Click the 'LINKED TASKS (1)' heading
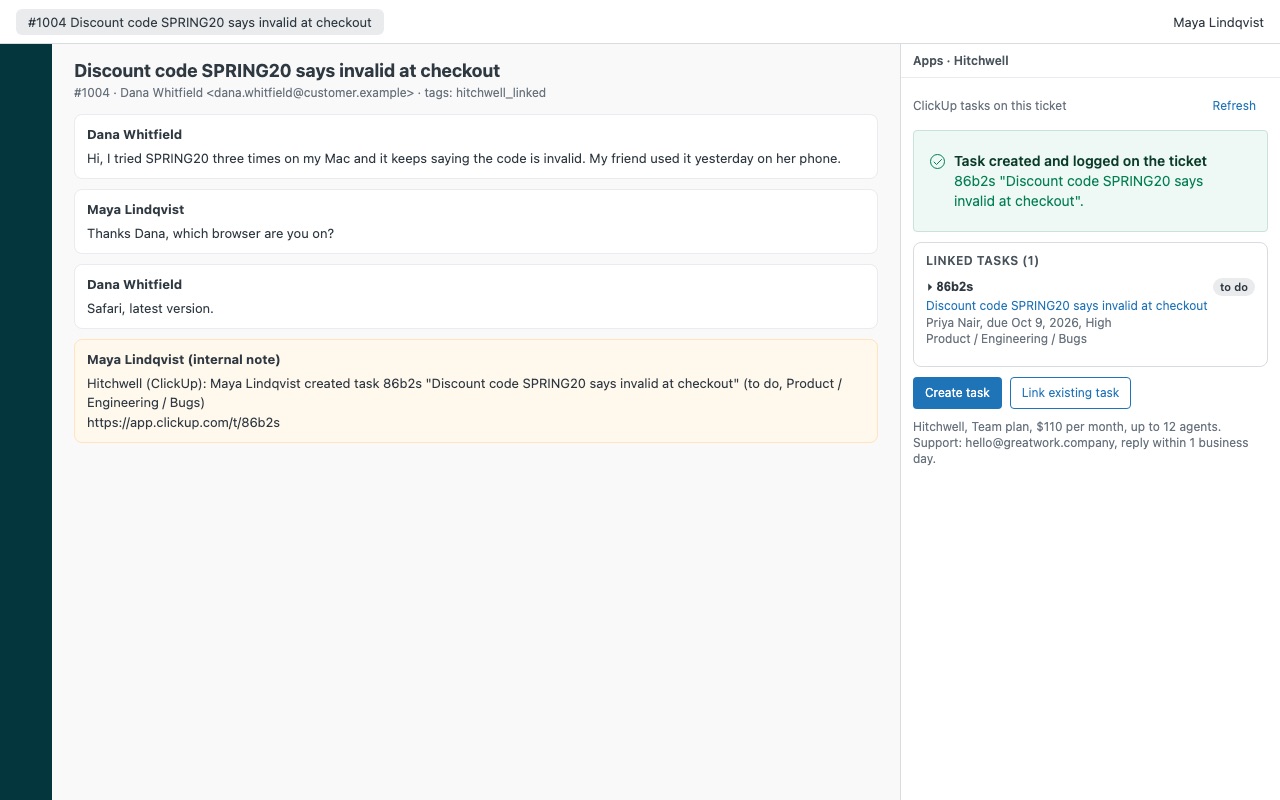Image resolution: width=1280 pixels, height=800 pixels. coord(982,261)
